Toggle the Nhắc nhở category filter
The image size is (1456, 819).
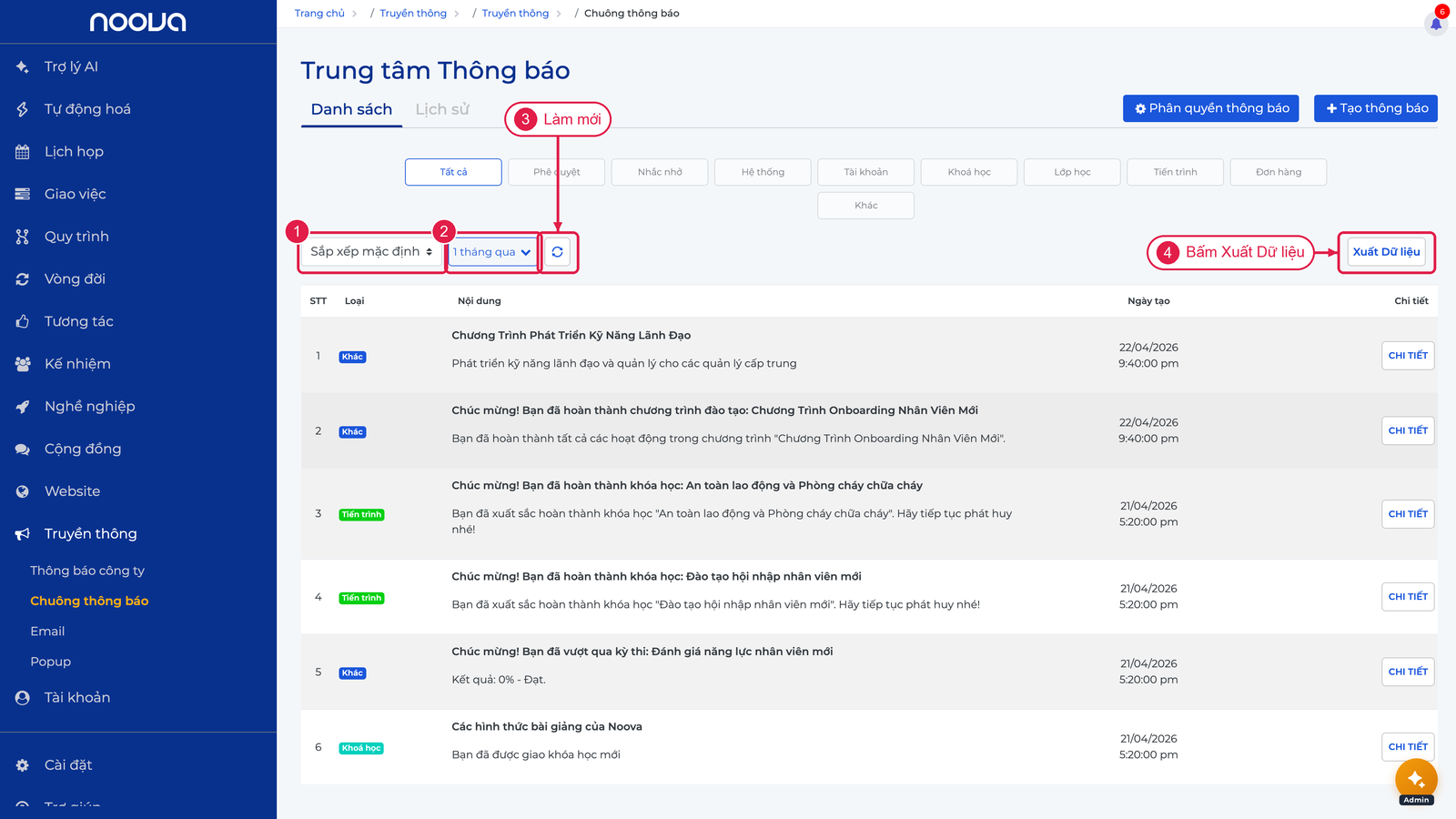tap(660, 172)
